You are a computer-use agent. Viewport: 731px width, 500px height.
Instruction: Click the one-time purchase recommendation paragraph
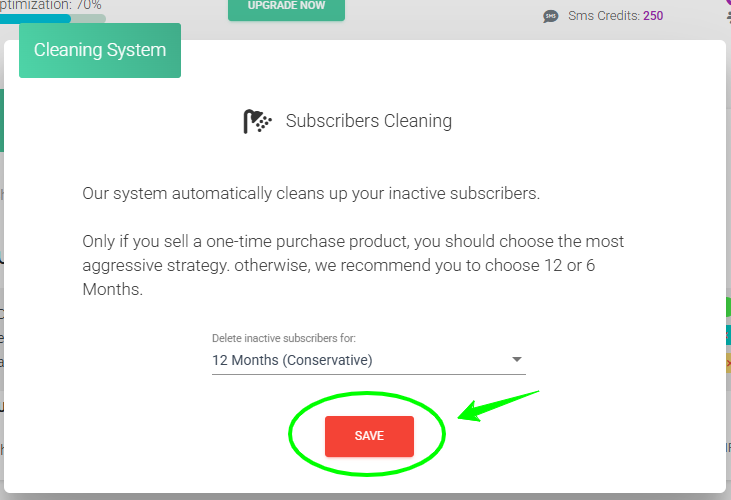click(353, 265)
